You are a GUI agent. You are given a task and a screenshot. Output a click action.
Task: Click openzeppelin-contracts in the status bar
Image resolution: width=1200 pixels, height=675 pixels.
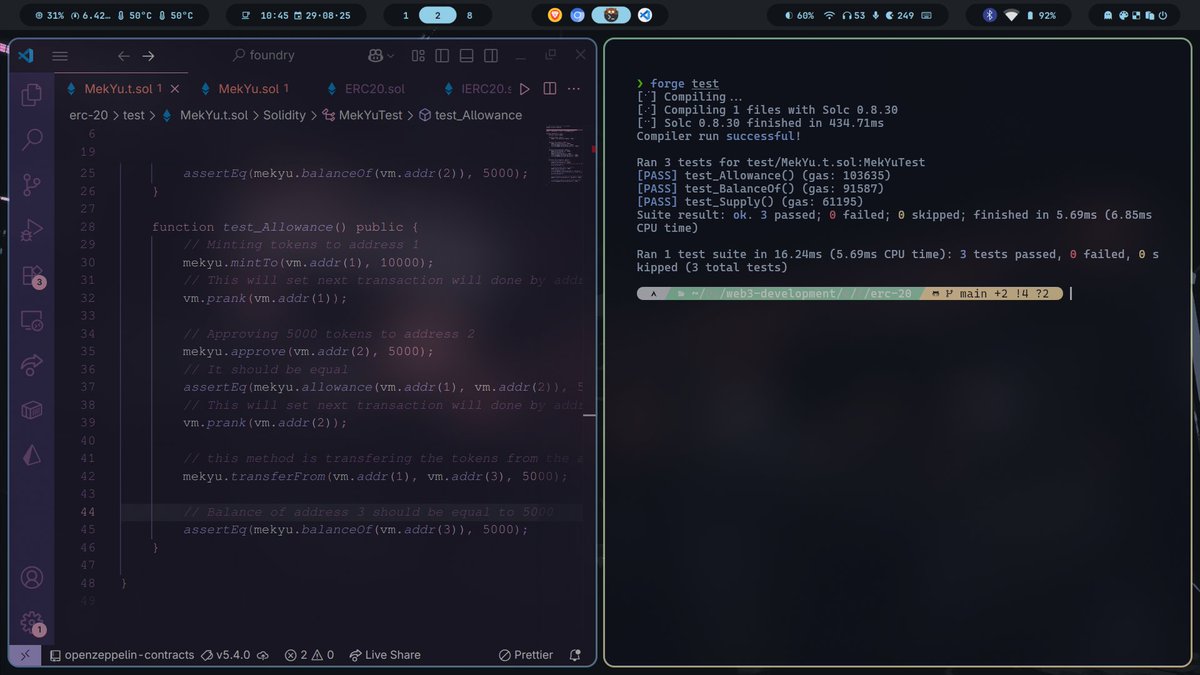click(121, 655)
